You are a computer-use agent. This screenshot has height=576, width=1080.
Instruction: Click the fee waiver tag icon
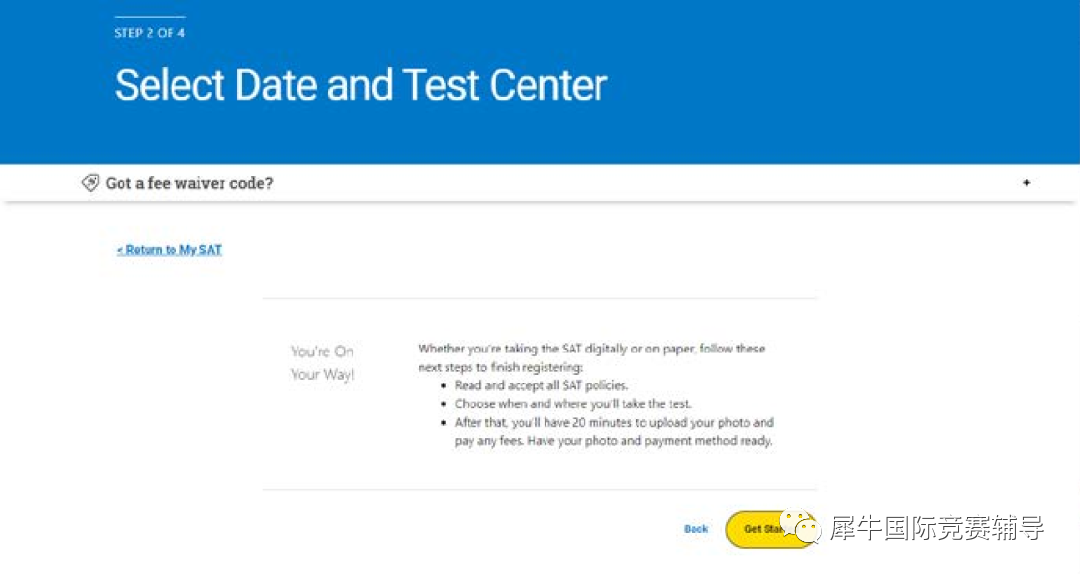point(90,183)
